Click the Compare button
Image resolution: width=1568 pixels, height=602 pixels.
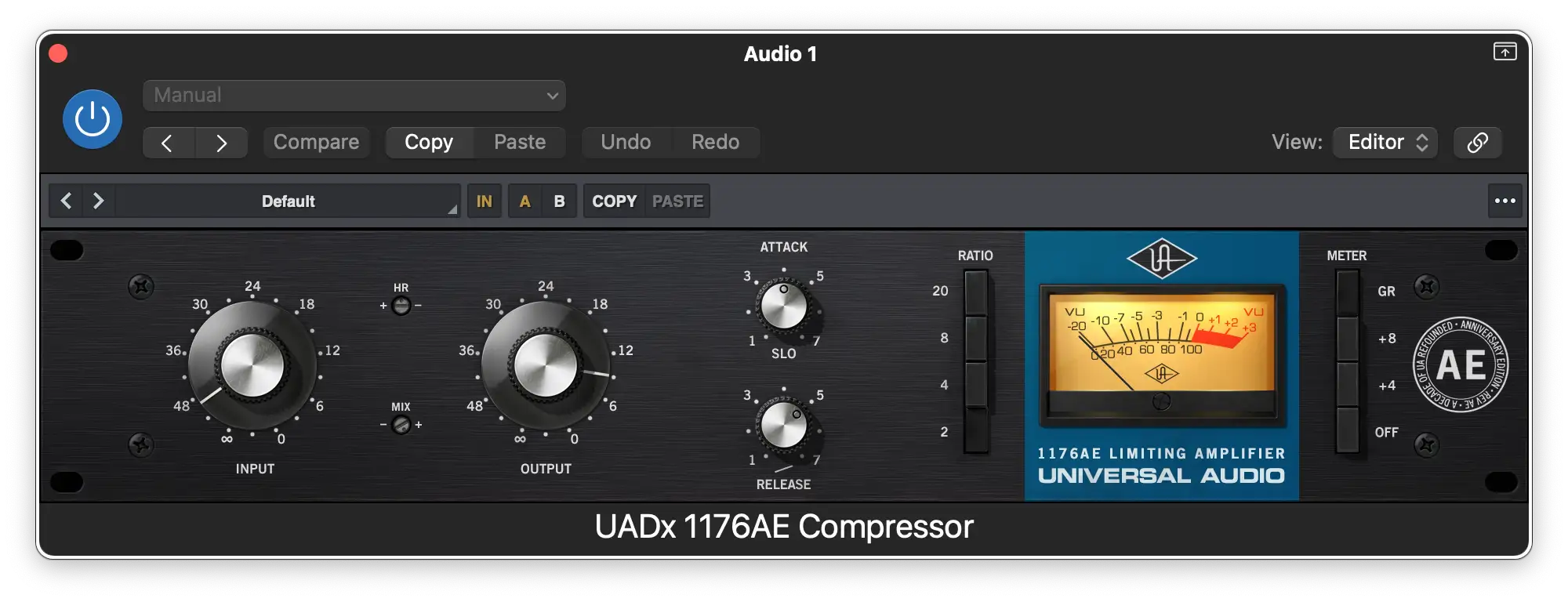tap(316, 142)
